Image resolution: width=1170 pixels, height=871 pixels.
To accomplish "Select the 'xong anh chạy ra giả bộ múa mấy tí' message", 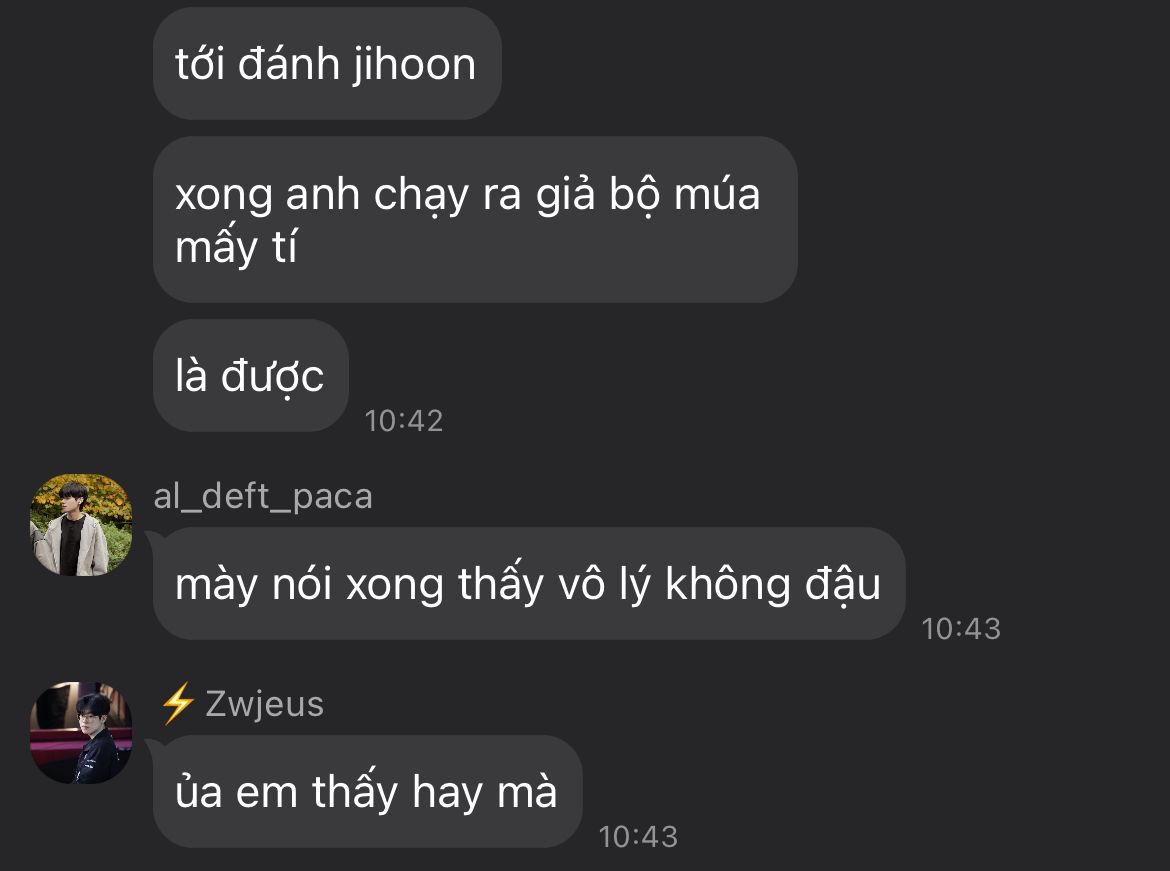I will pos(475,219).
